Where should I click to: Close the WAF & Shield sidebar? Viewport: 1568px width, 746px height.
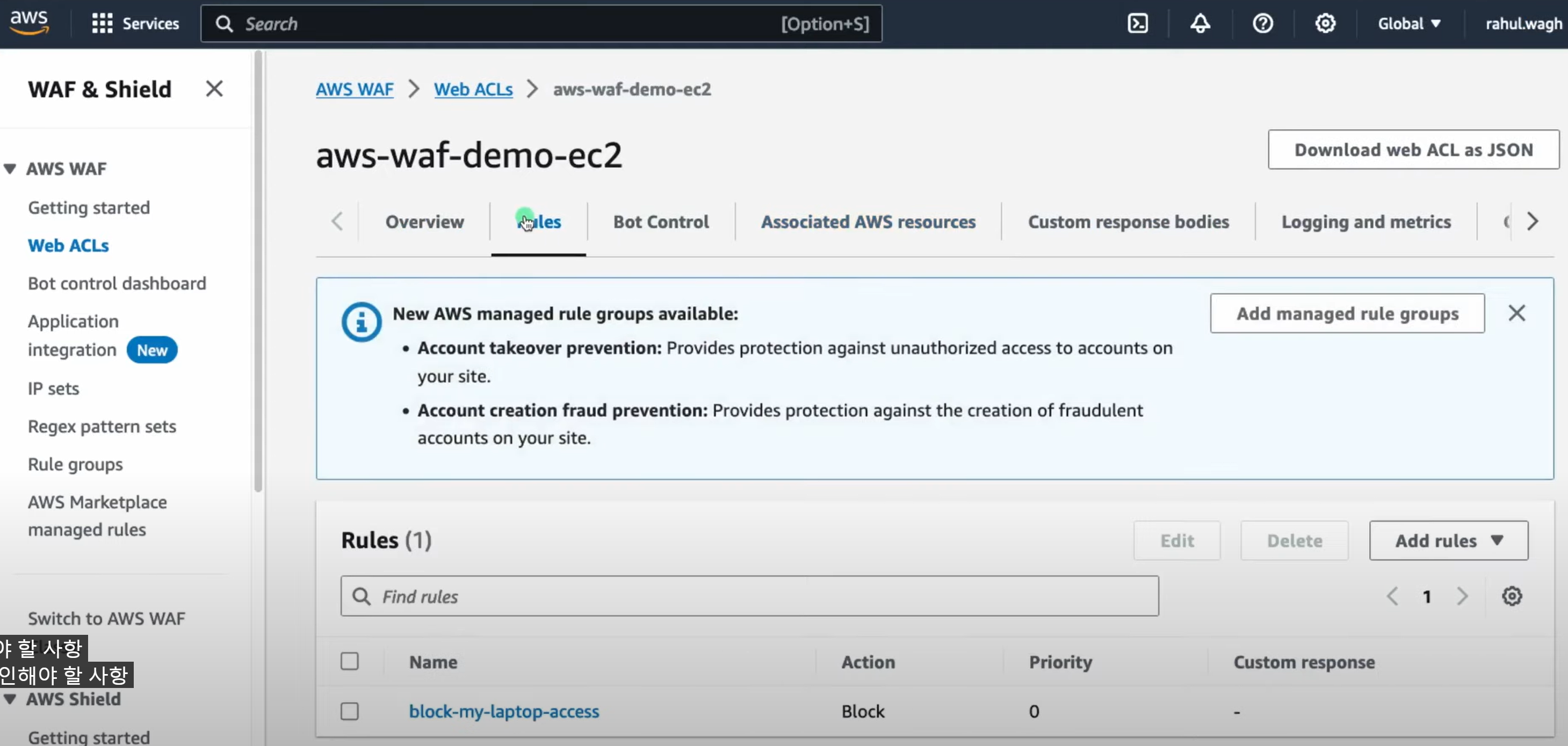tap(214, 89)
